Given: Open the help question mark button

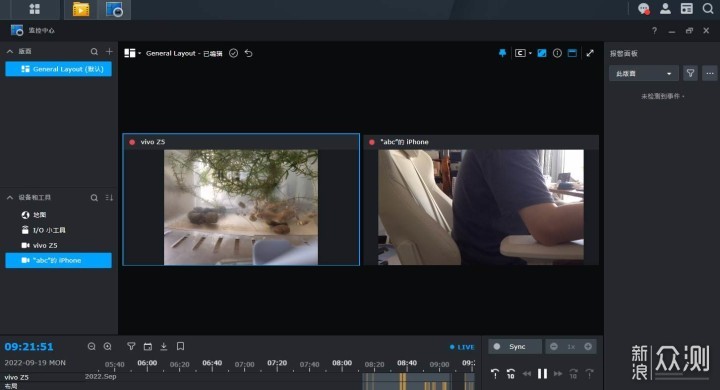Looking at the screenshot, I should point(654,31).
